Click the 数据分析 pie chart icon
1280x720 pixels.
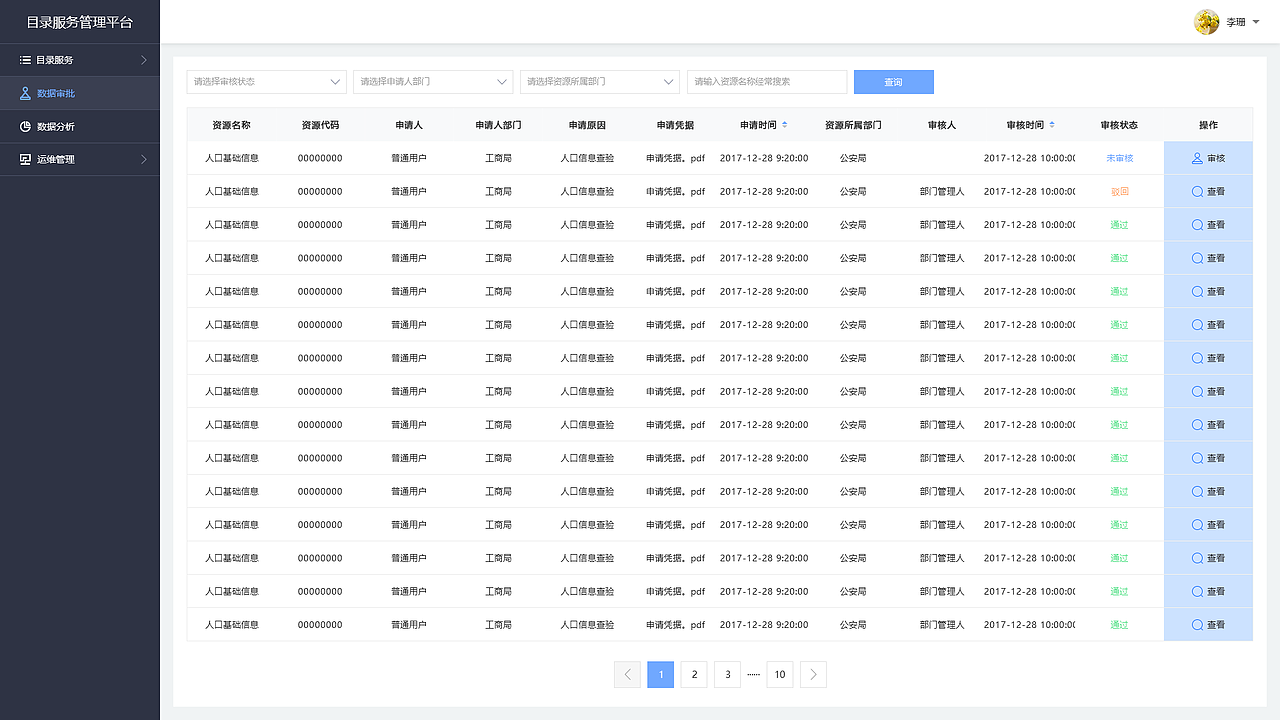[26, 126]
